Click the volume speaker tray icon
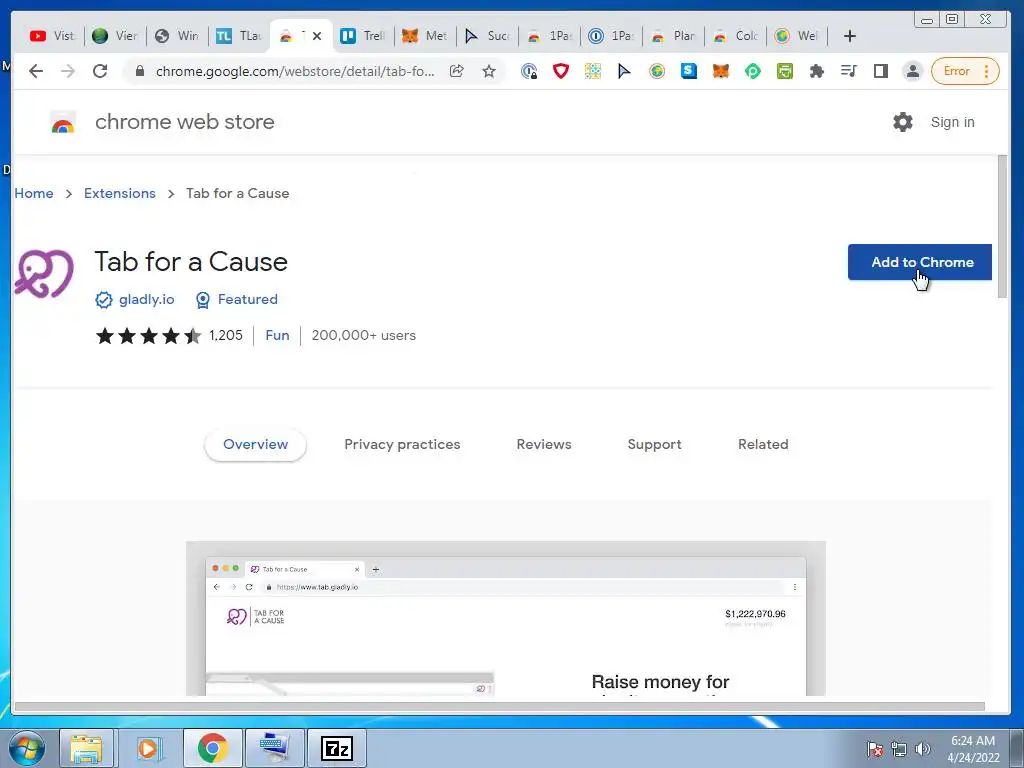 pyautogui.click(x=922, y=749)
